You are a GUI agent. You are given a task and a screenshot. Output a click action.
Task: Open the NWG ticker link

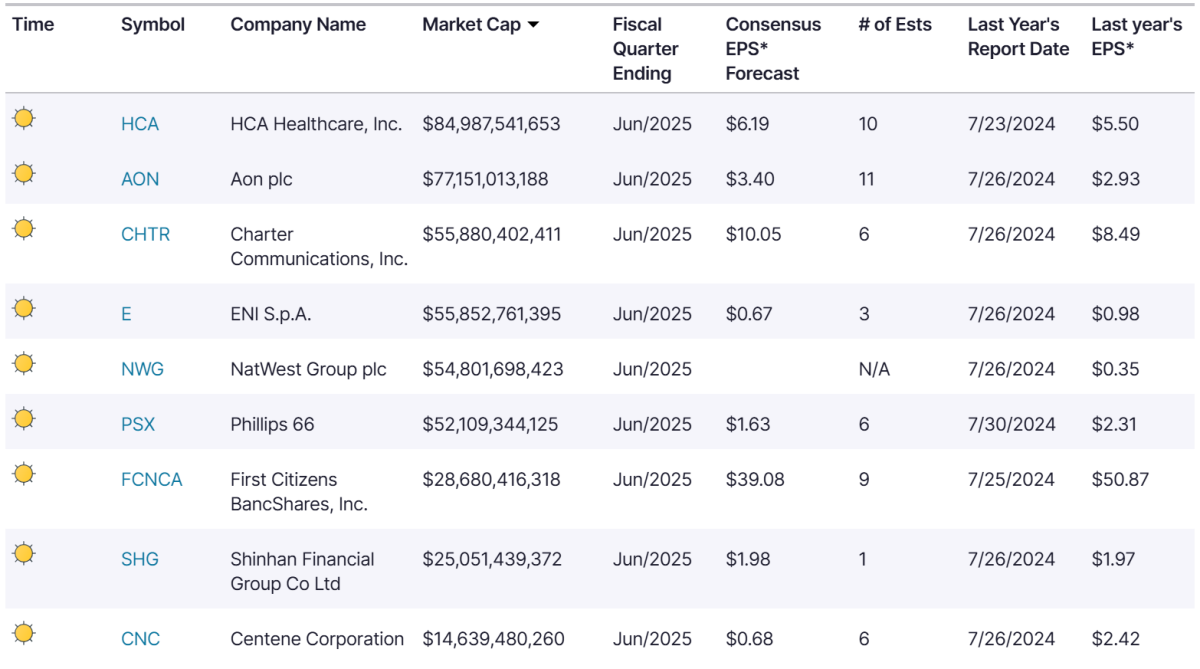(x=142, y=369)
